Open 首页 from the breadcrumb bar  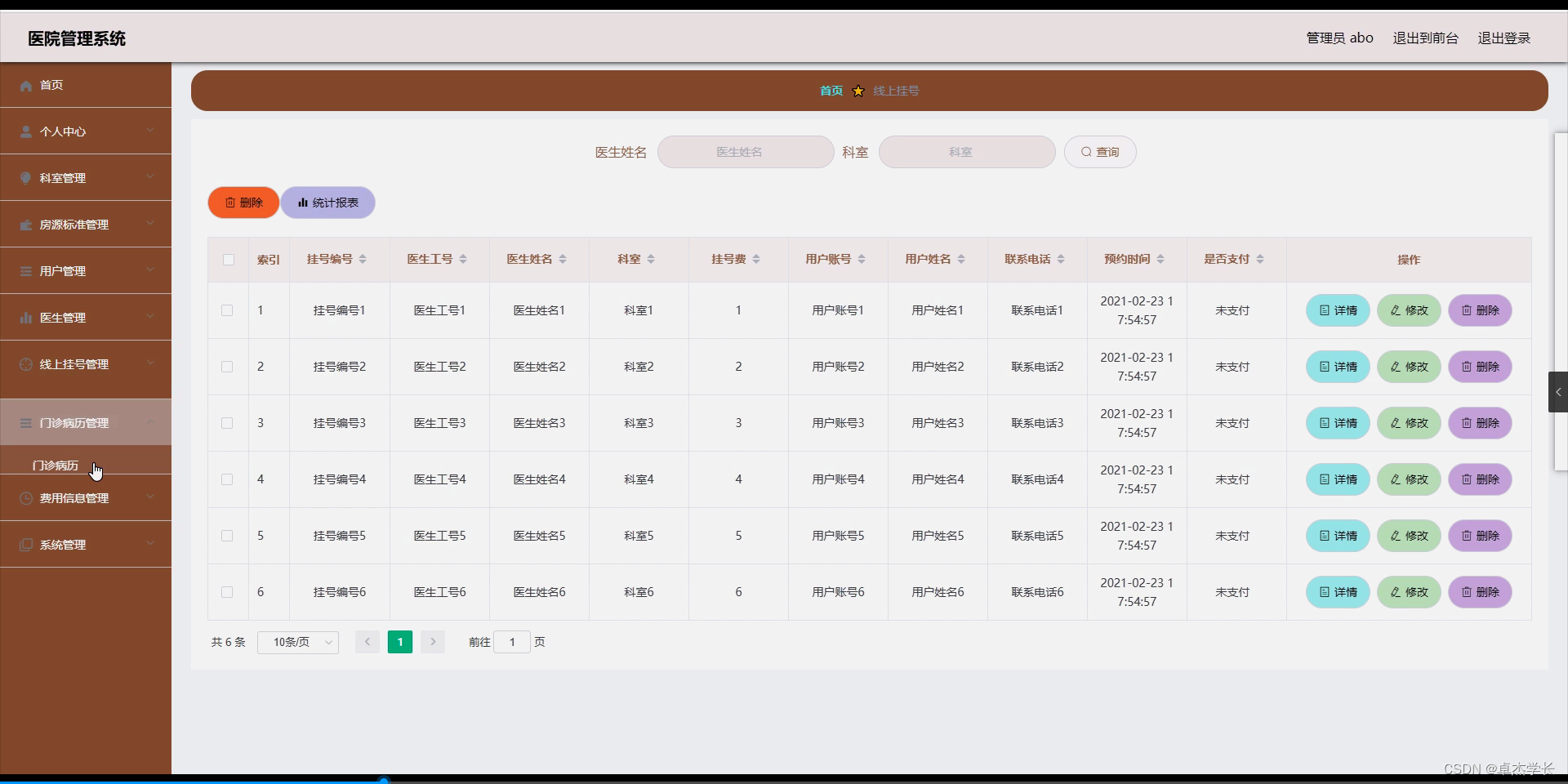point(830,91)
